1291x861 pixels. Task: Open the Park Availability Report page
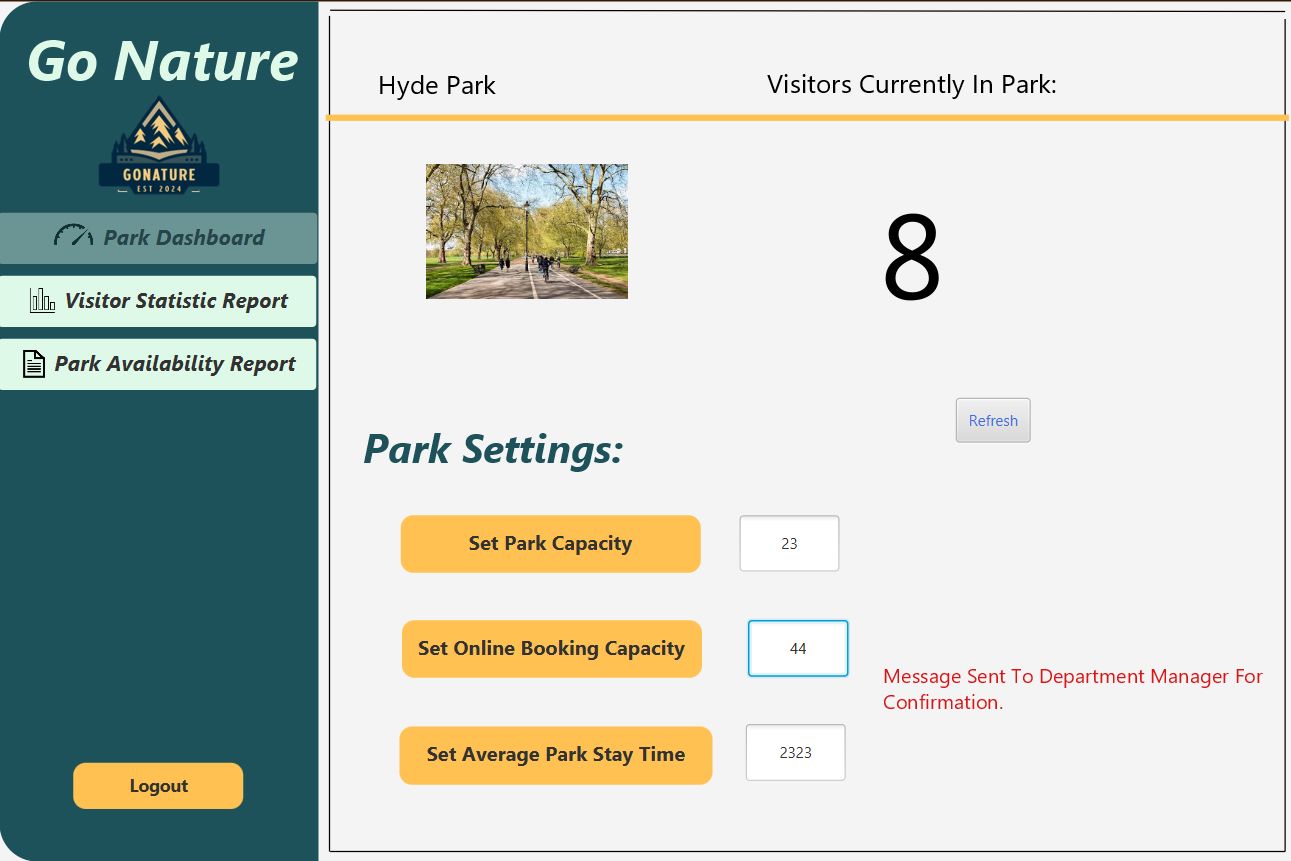(159, 364)
